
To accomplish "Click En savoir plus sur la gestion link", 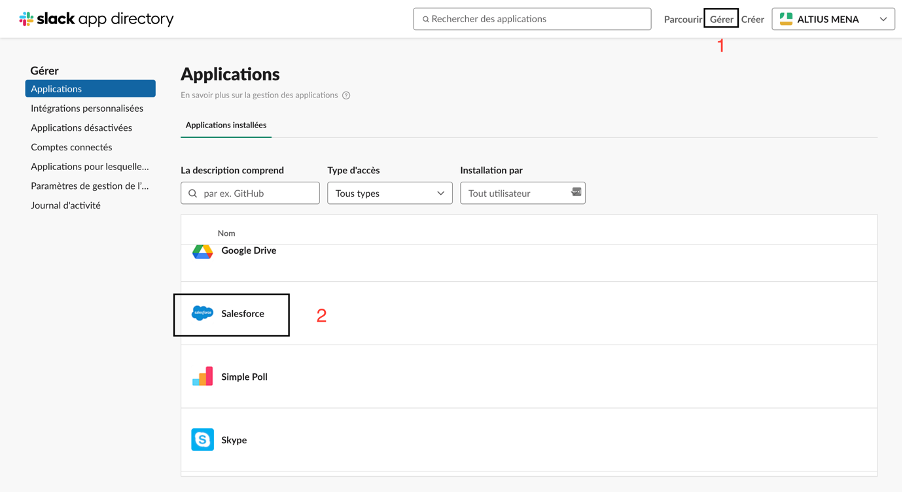I will [259, 95].
